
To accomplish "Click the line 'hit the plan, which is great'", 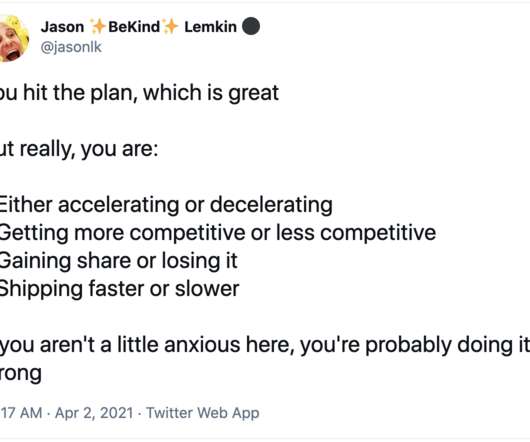I will click(151, 93).
